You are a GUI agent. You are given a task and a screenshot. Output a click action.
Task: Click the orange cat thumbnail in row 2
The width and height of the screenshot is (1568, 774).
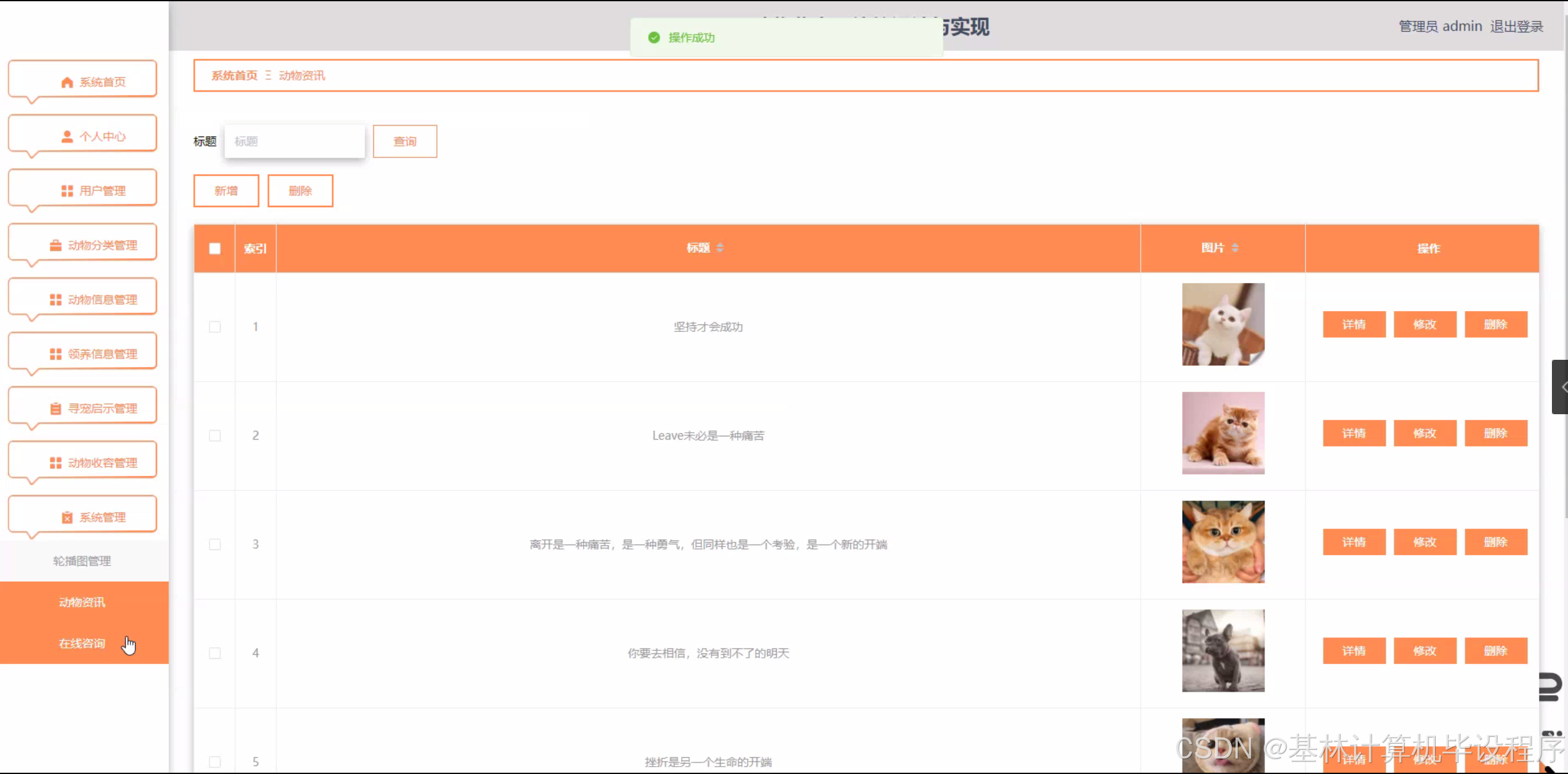click(1223, 433)
